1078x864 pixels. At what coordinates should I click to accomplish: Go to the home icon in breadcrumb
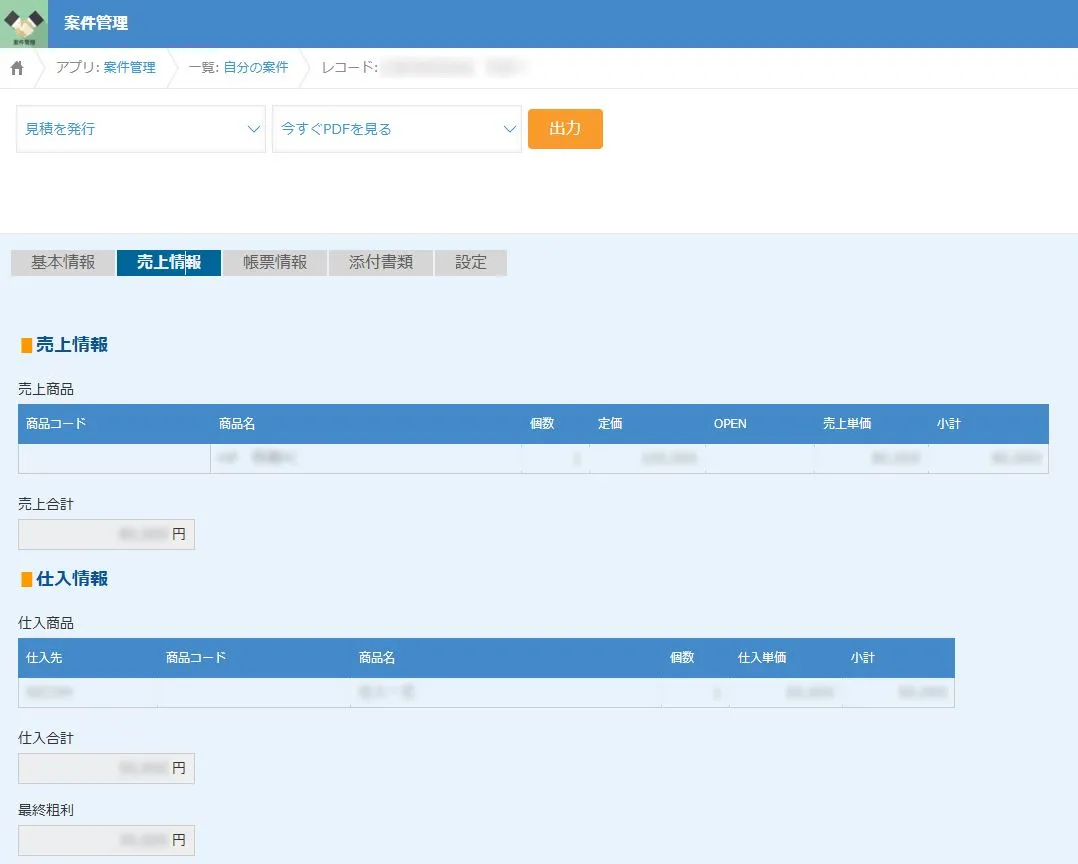[x=17, y=68]
